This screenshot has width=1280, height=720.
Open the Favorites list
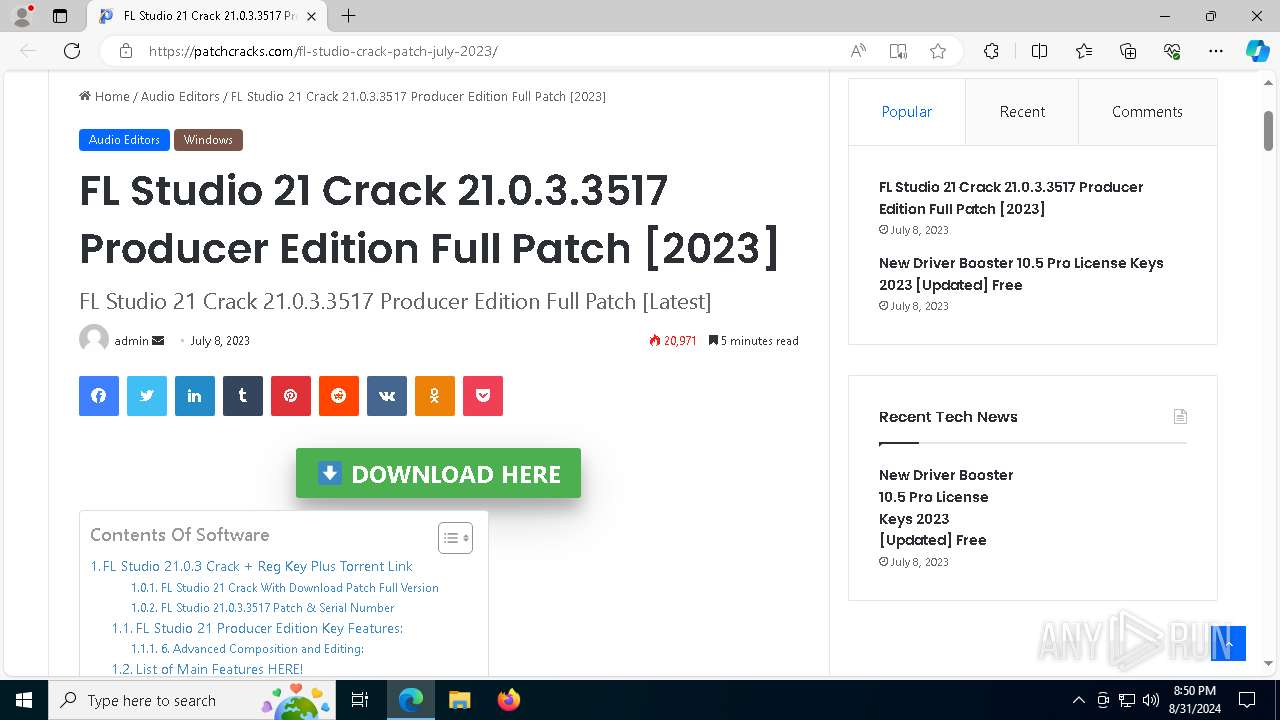click(x=1084, y=51)
